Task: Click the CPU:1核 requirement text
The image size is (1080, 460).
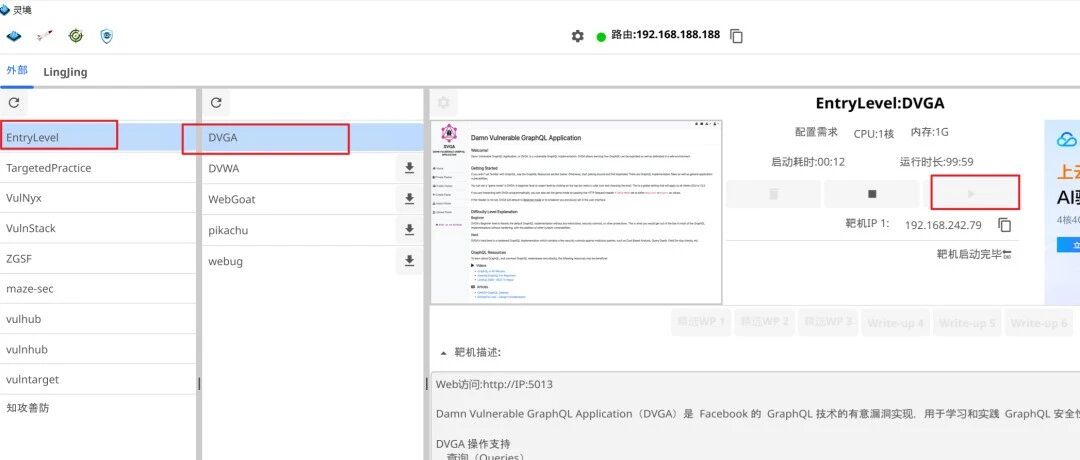Action: coord(874,132)
